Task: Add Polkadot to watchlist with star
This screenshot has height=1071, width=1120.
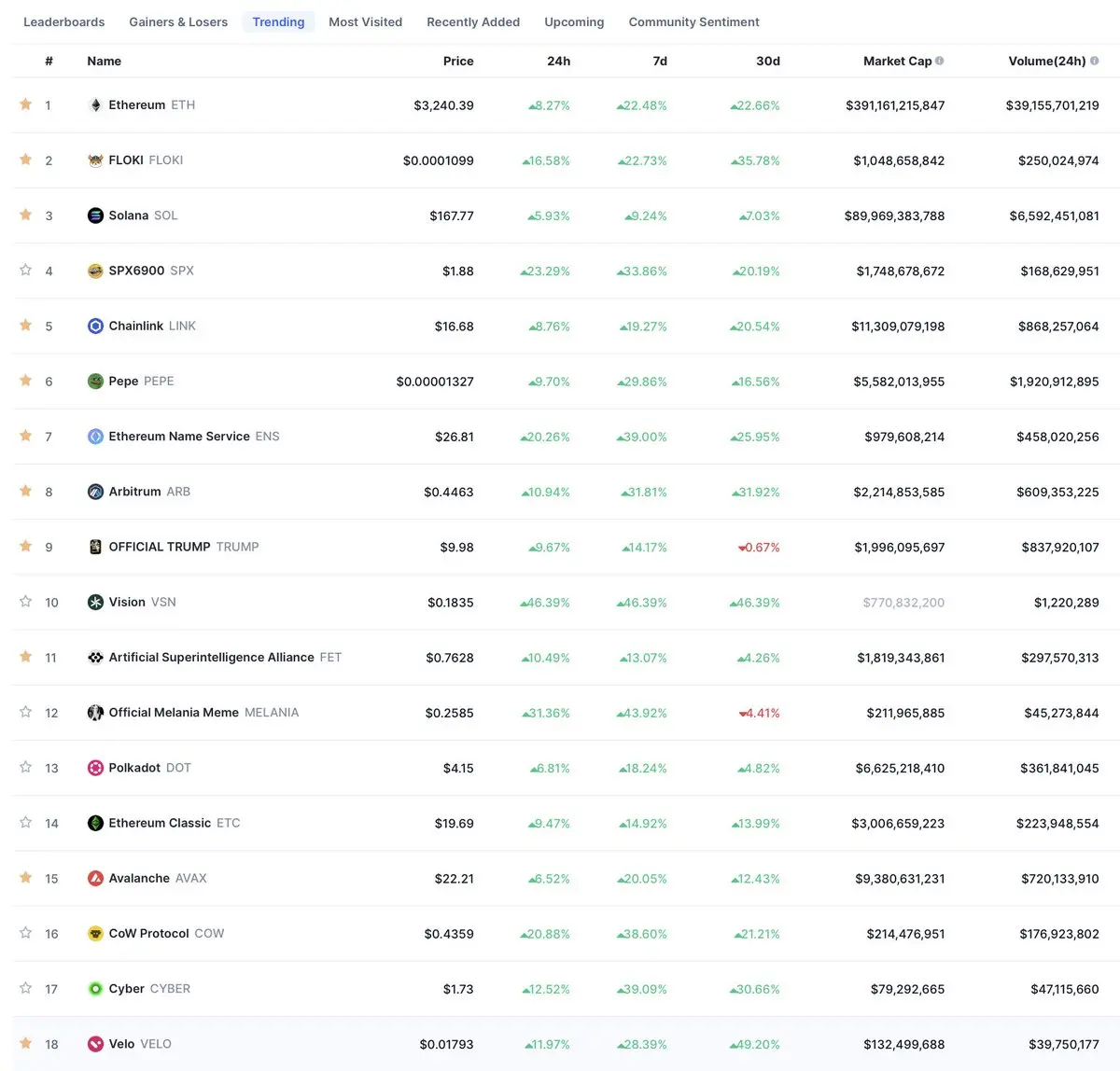Action: click(x=26, y=767)
